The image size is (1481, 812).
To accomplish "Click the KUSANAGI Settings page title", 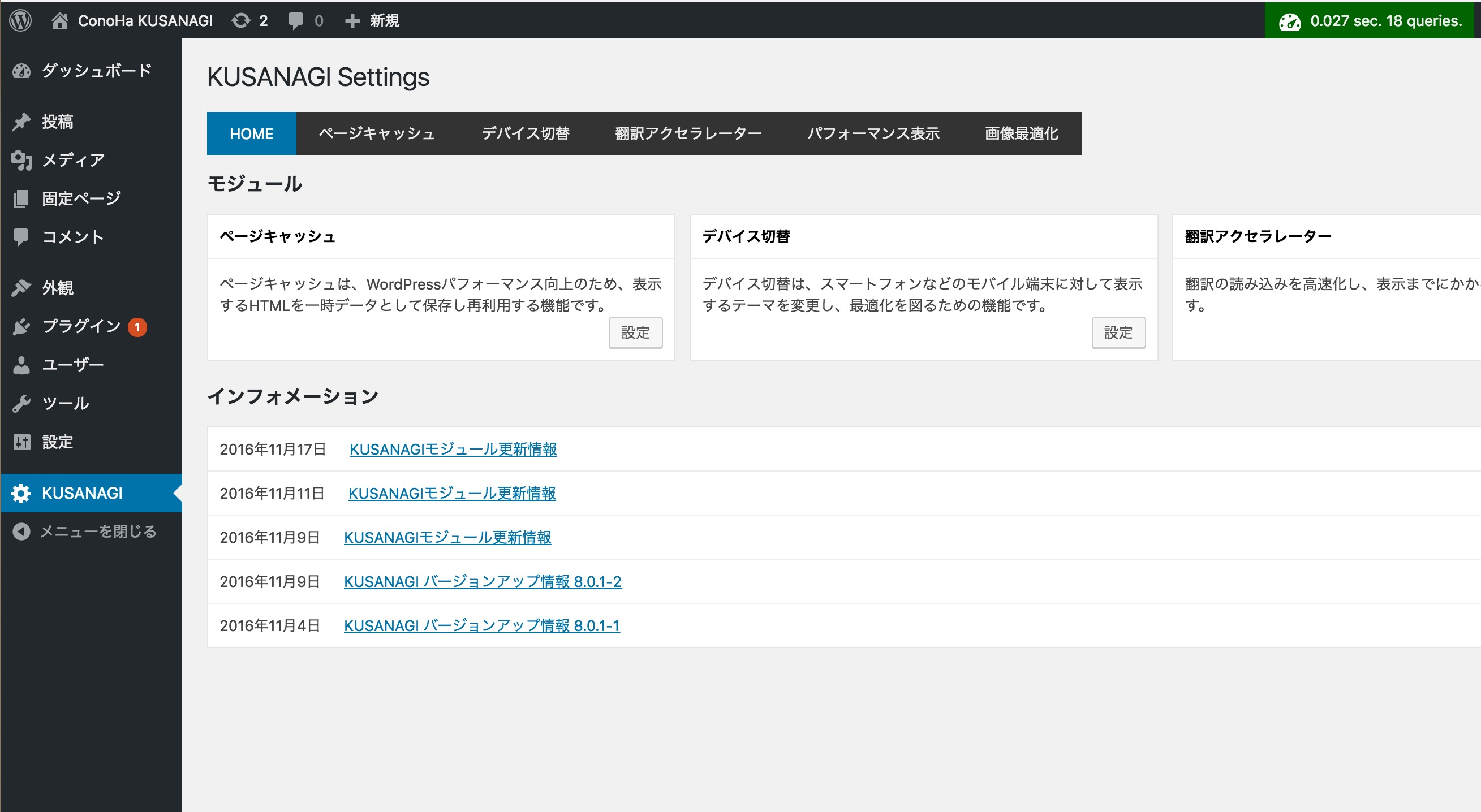I will coord(318,77).
